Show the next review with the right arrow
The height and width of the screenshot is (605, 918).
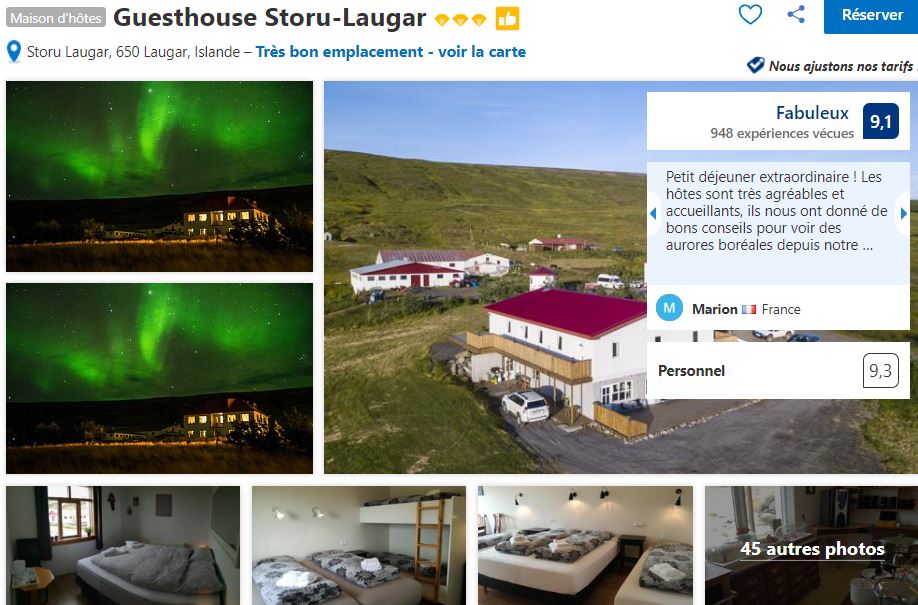click(903, 214)
